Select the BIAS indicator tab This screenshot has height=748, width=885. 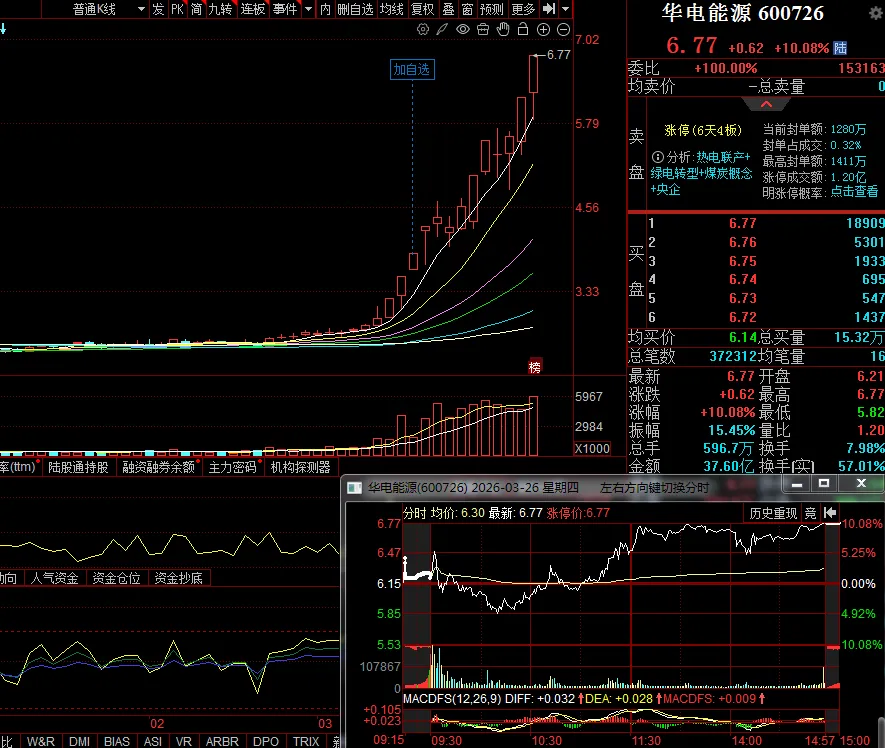click(117, 741)
